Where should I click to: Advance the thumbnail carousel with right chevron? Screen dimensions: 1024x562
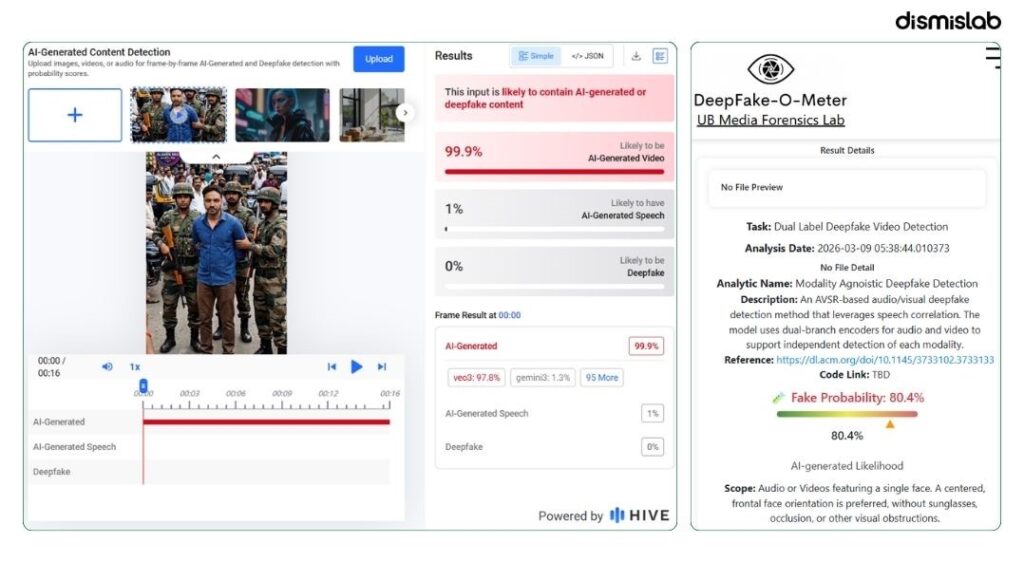coord(405,113)
